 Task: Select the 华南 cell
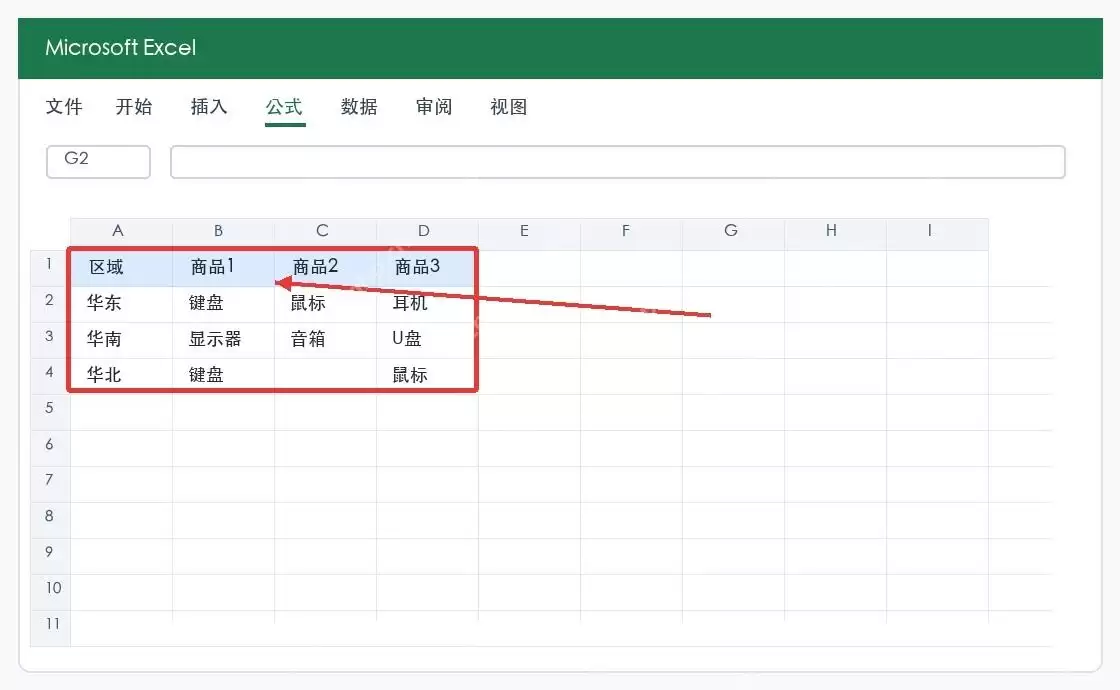(x=121, y=340)
